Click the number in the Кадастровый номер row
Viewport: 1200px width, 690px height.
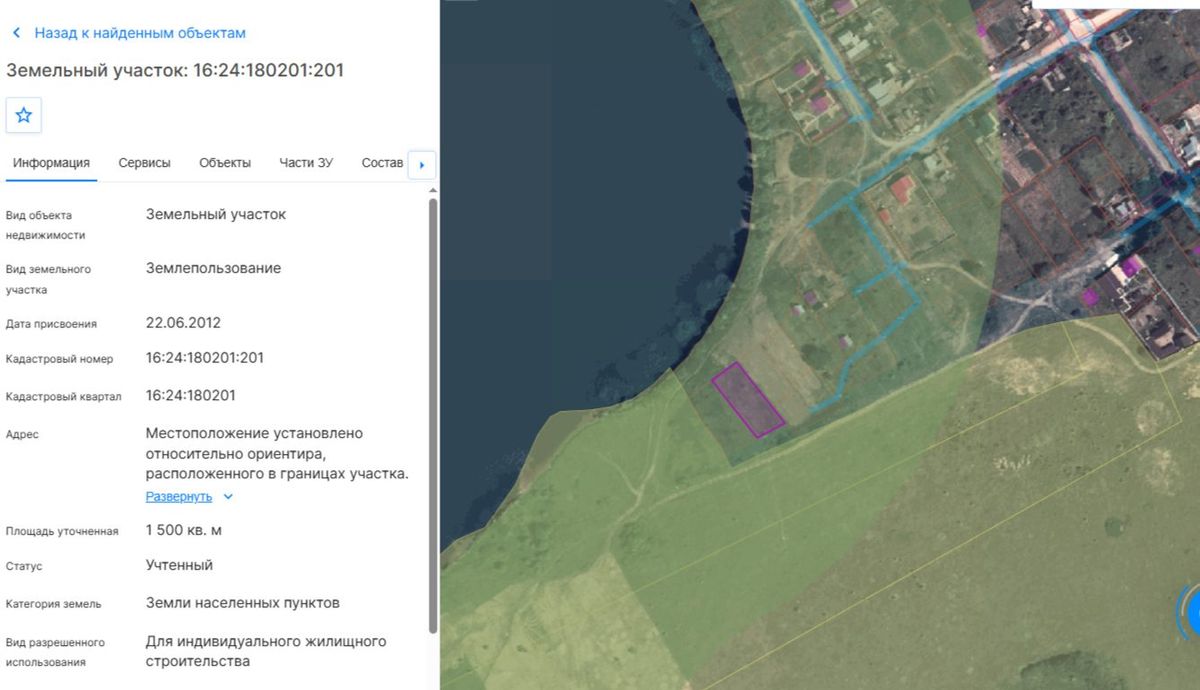coord(205,357)
